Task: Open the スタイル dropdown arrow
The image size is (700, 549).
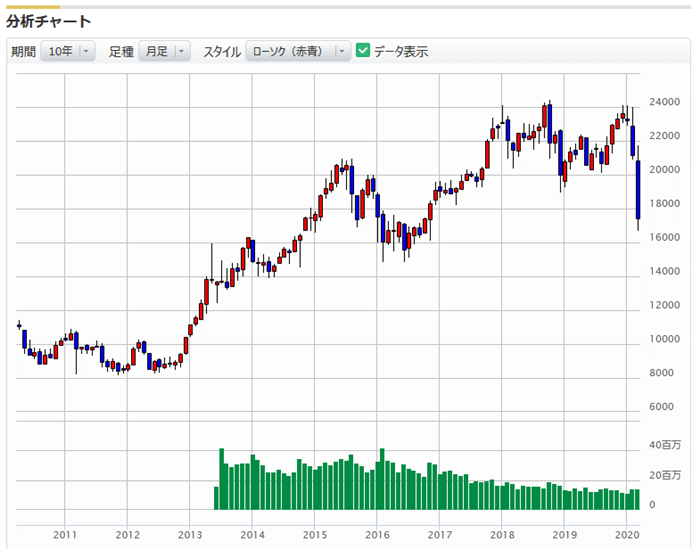Action: (342, 52)
